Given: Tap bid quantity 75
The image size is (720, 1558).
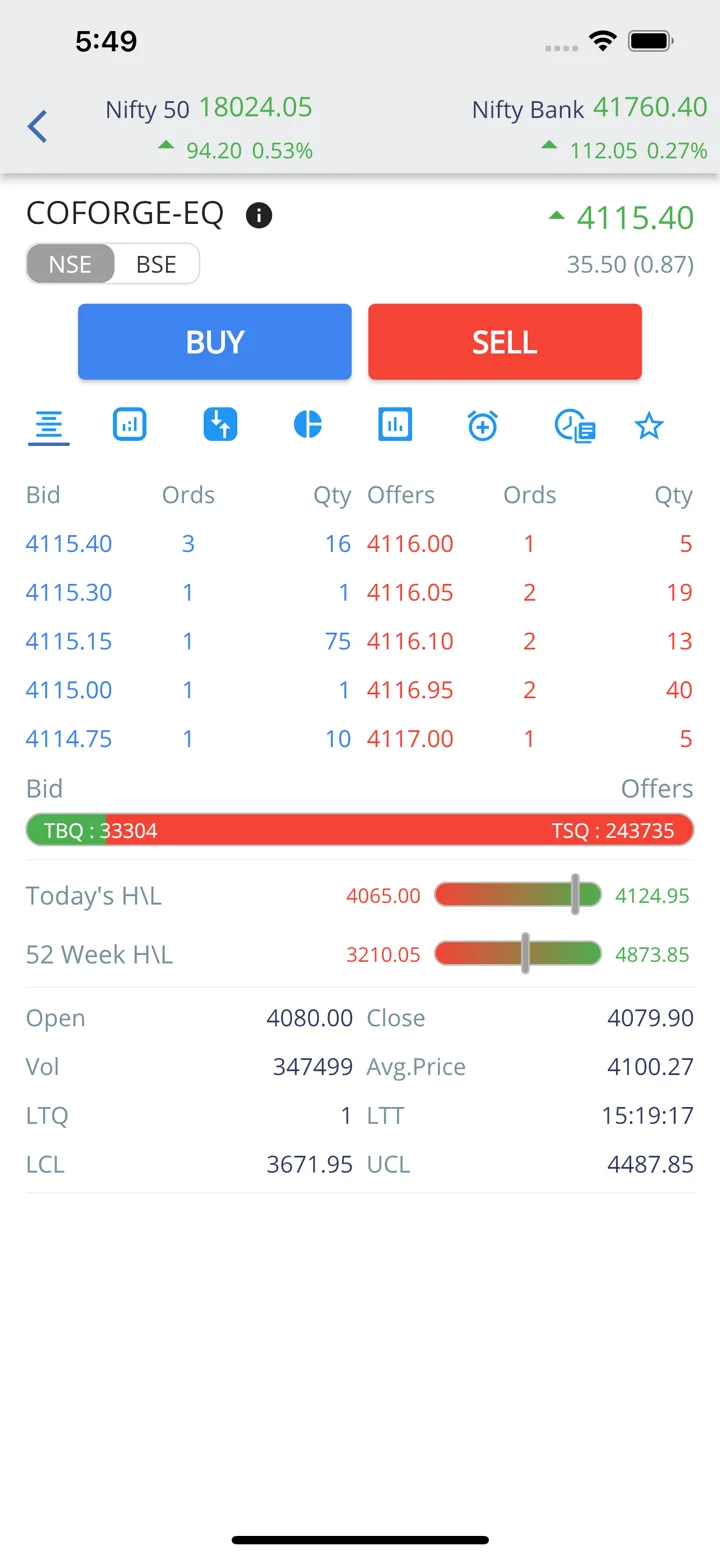Looking at the screenshot, I should point(338,641).
